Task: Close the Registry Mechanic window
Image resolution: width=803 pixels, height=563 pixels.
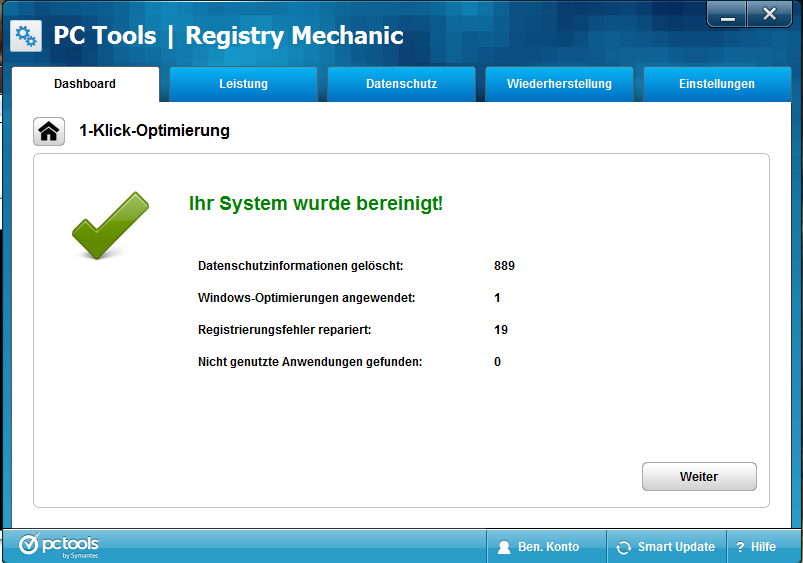Action: point(769,14)
